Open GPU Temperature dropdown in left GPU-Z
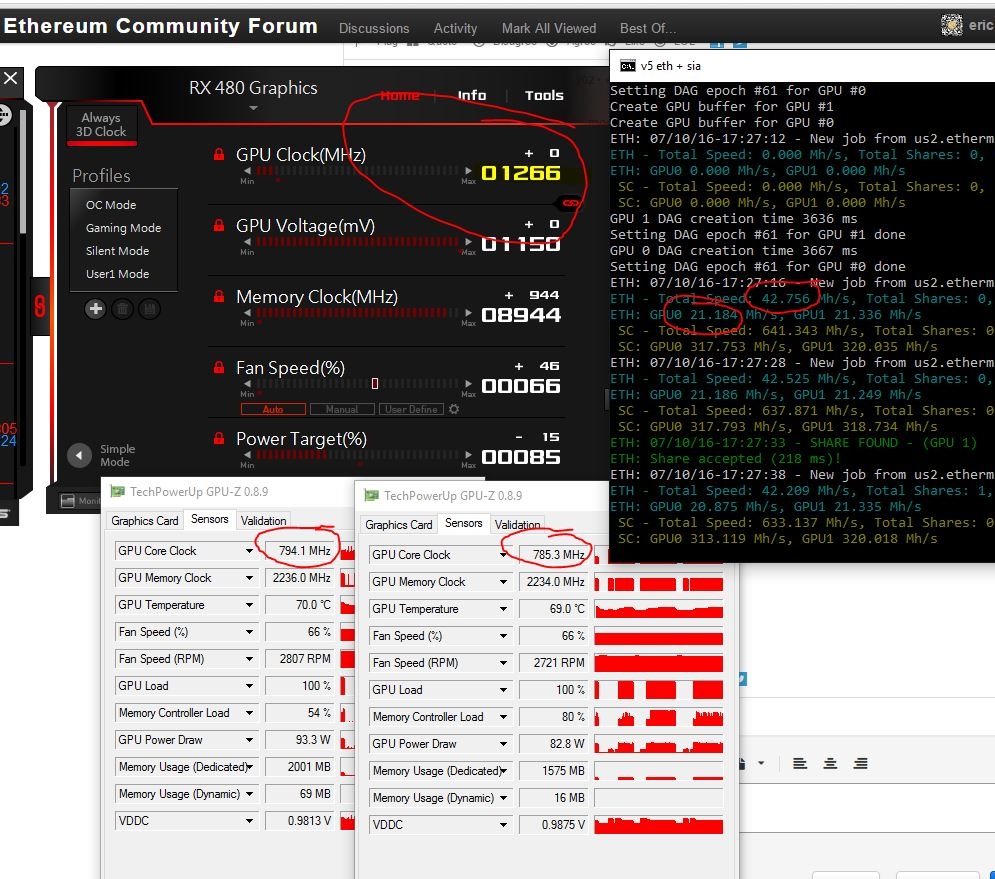 click(x=249, y=605)
